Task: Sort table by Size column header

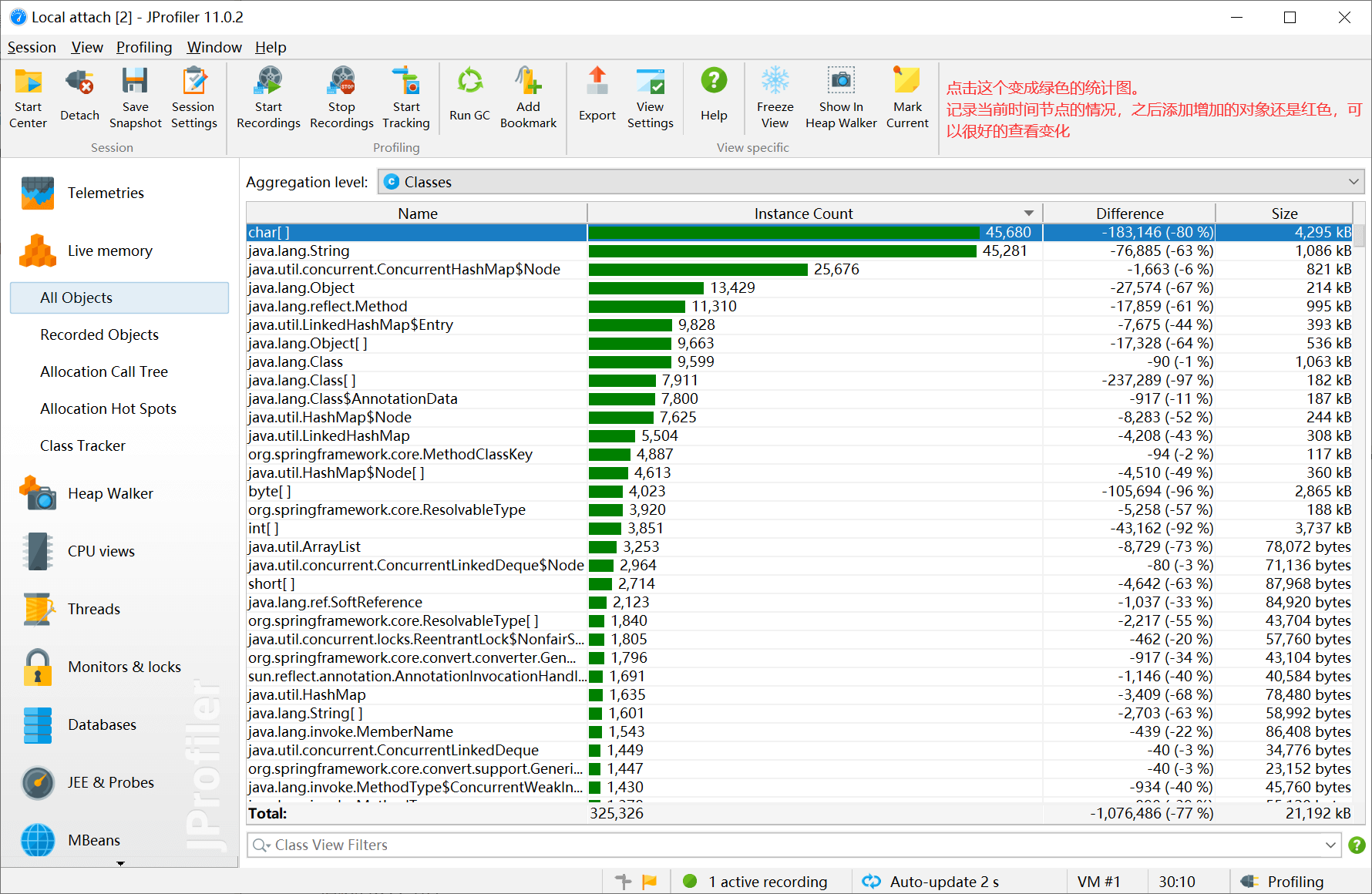Action: point(1284,213)
